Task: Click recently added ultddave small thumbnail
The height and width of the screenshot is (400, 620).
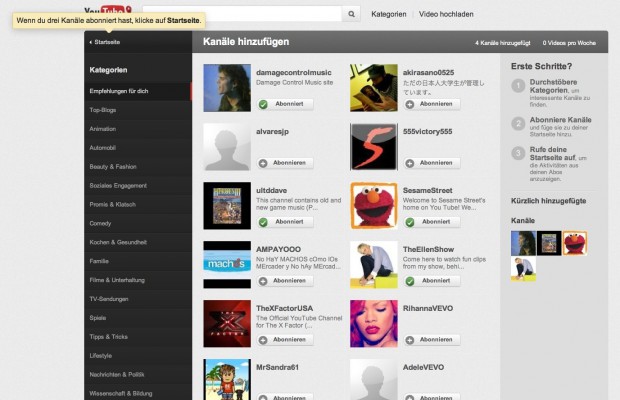Action: [x=549, y=243]
